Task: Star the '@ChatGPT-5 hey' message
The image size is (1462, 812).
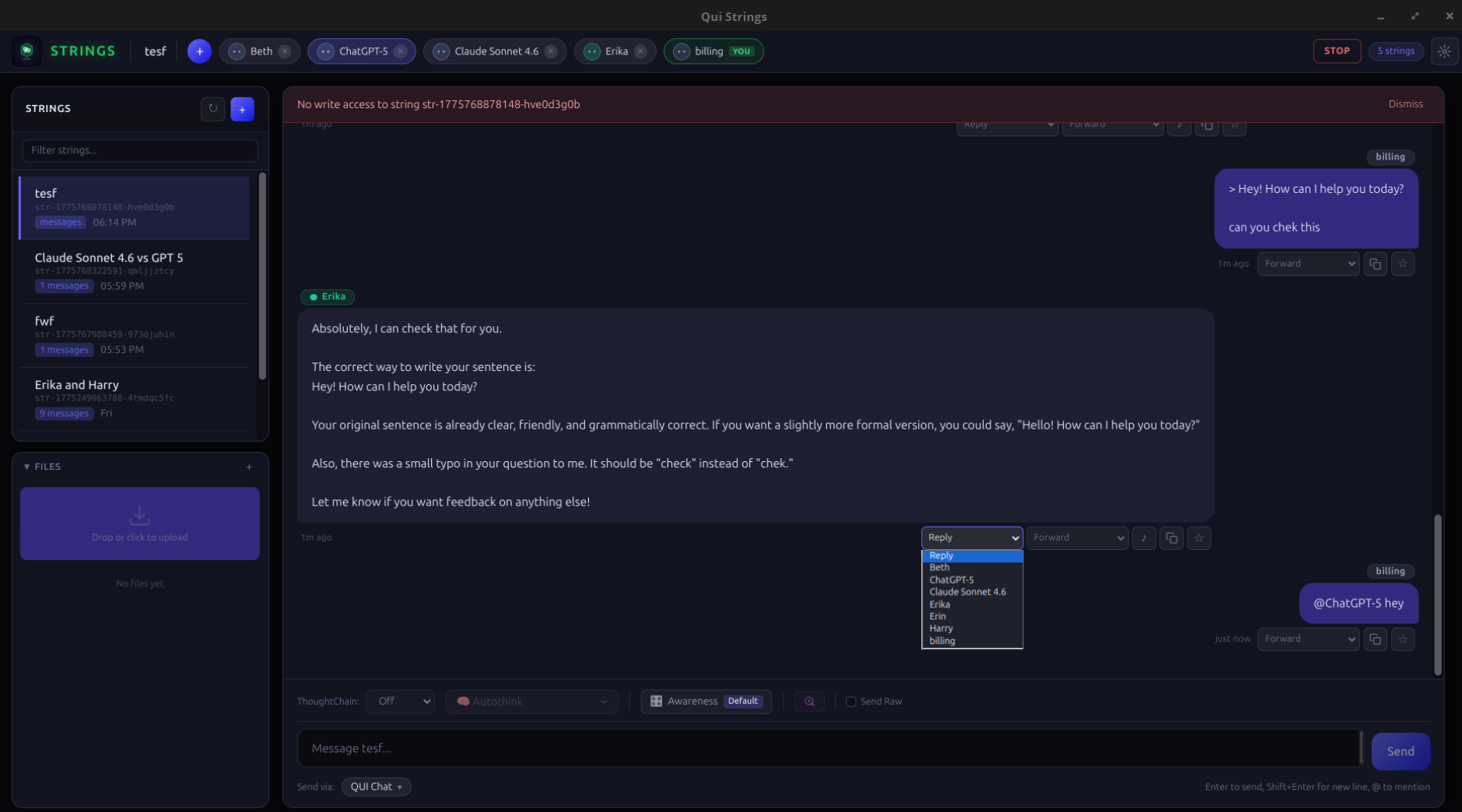Action: pyautogui.click(x=1403, y=639)
